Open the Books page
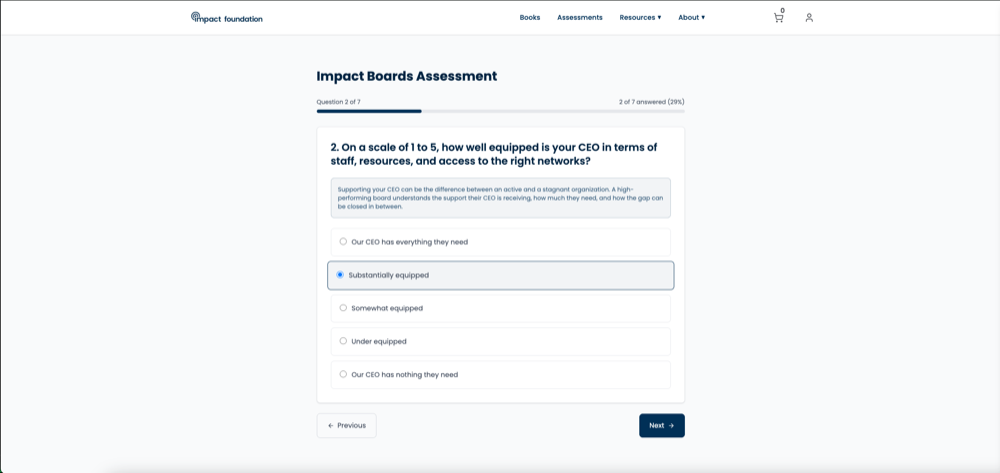The width and height of the screenshot is (1000, 473). [x=530, y=18]
